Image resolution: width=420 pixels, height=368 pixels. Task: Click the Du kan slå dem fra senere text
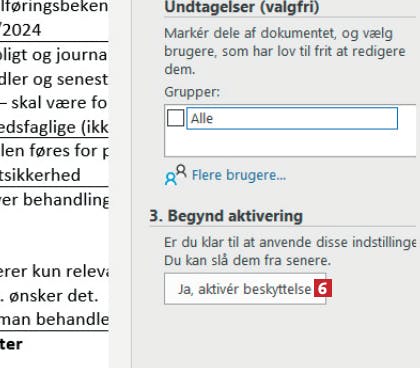pos(247,260)
